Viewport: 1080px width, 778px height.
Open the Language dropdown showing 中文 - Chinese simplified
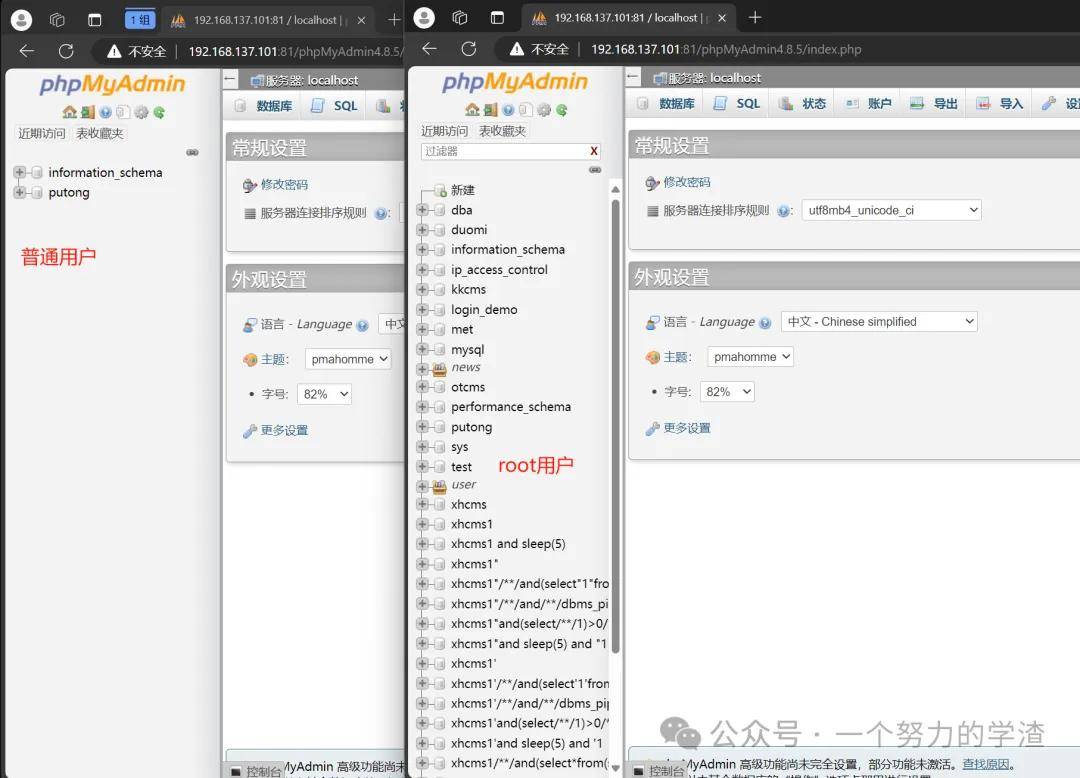[879, 322]
